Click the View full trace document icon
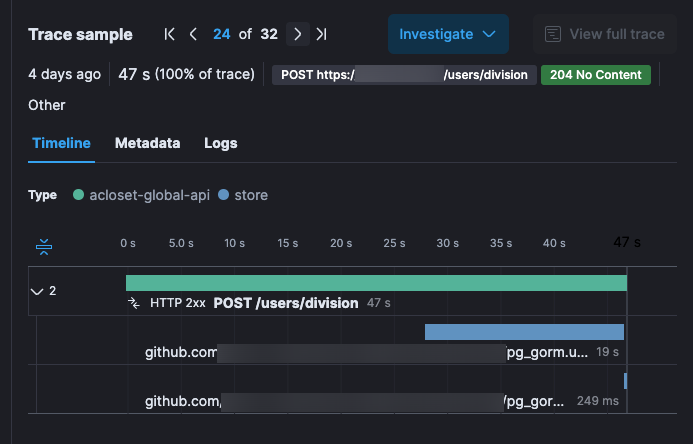 (x=552, y=34)
